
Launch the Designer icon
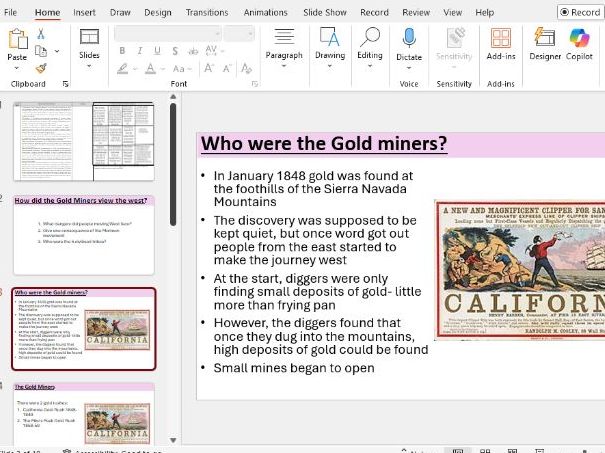544,37
